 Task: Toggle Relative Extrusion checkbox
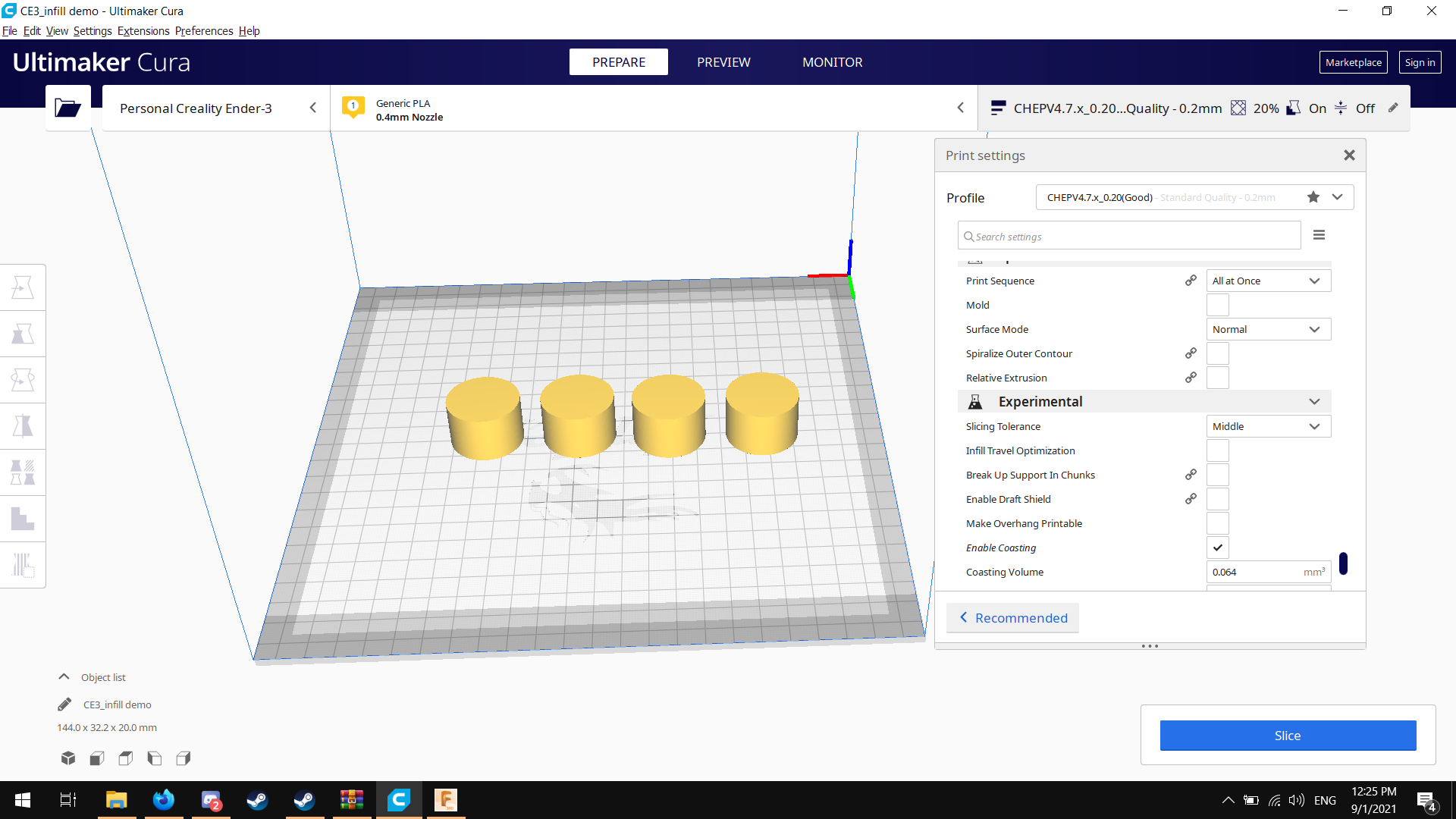click(x=1217, y=378)
